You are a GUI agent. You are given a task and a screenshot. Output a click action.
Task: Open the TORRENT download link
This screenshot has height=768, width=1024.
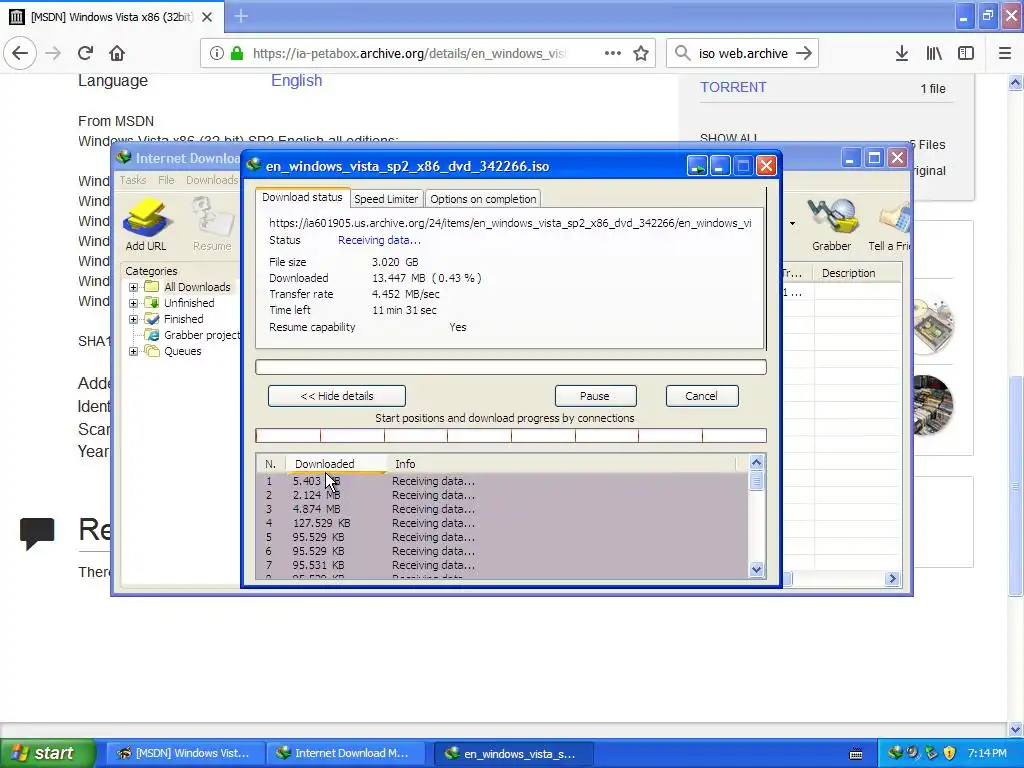(733, 88)
